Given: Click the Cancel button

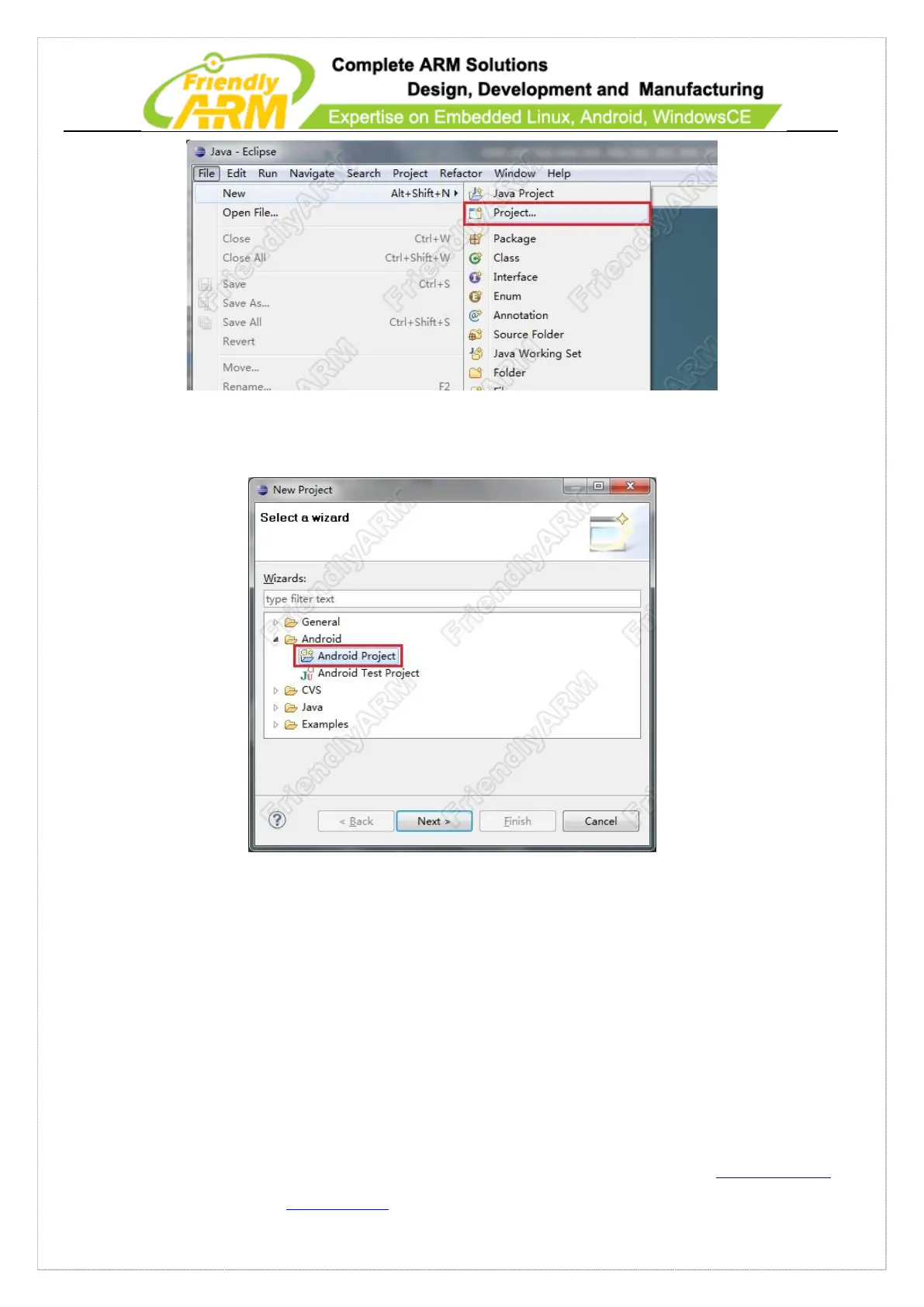Looking at the screenshot, I should pyautogui.click(x=600, y=821).
